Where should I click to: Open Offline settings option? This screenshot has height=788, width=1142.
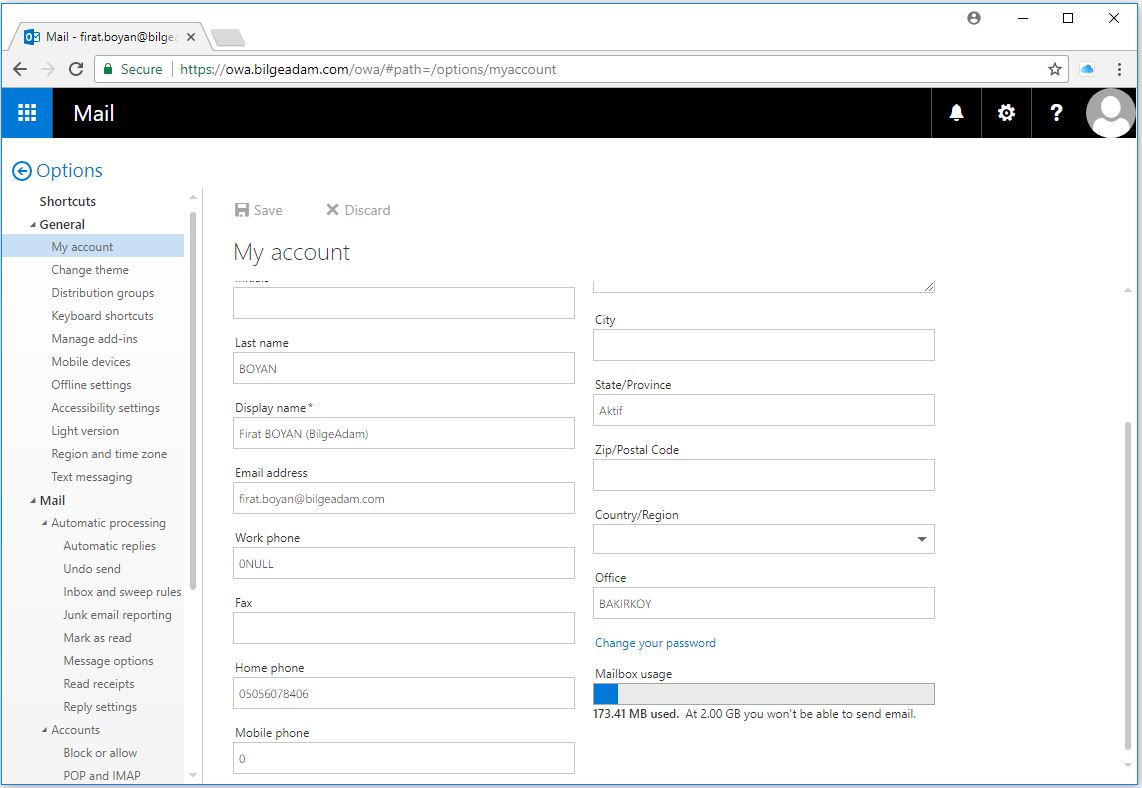coord(91,385)
